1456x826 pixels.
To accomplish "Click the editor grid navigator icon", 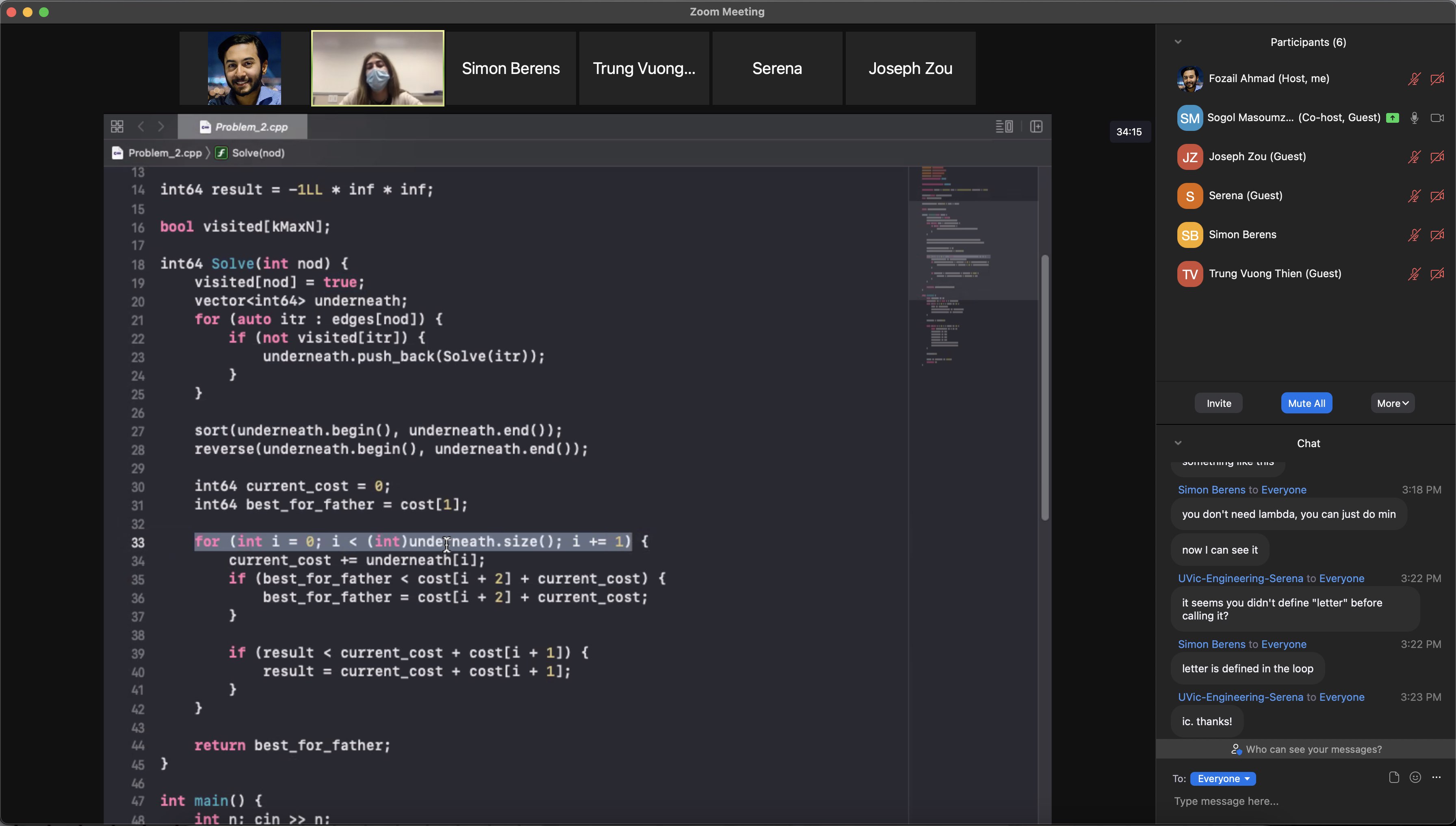I will (x=117, y=126).
